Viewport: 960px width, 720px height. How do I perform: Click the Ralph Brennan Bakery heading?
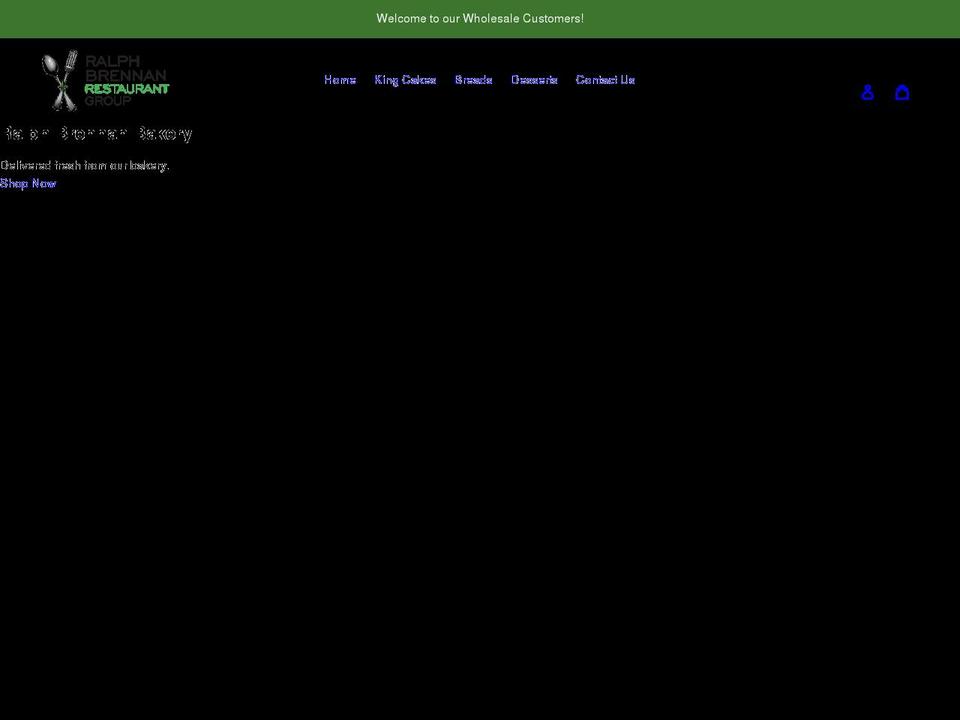pos(97,133)
